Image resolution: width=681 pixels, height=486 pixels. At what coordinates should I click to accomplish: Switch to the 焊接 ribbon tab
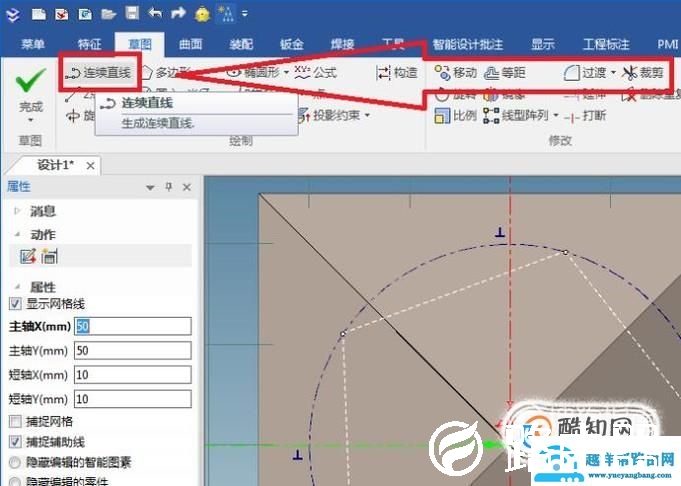[342, 44]
